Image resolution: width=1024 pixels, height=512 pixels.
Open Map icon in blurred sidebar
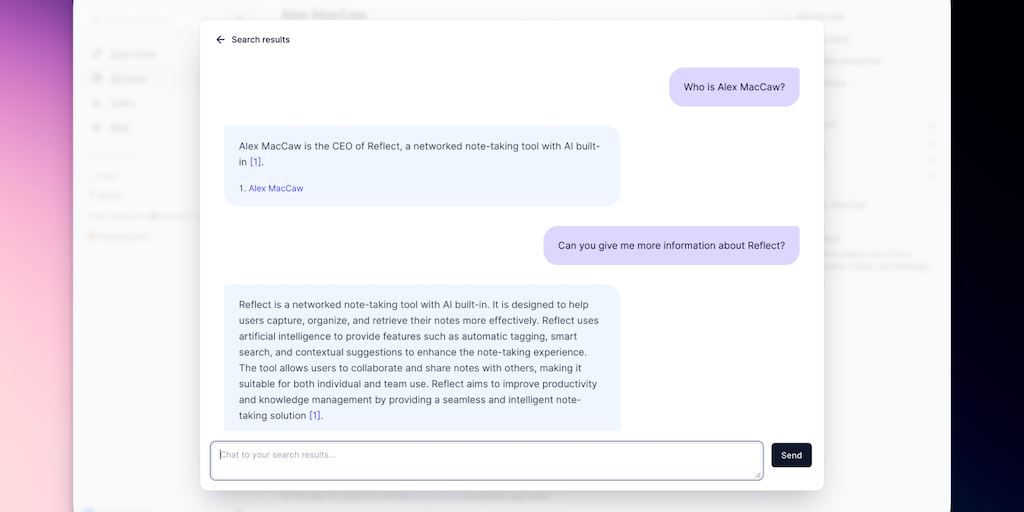pyautogui.click(x=97, y=127)
